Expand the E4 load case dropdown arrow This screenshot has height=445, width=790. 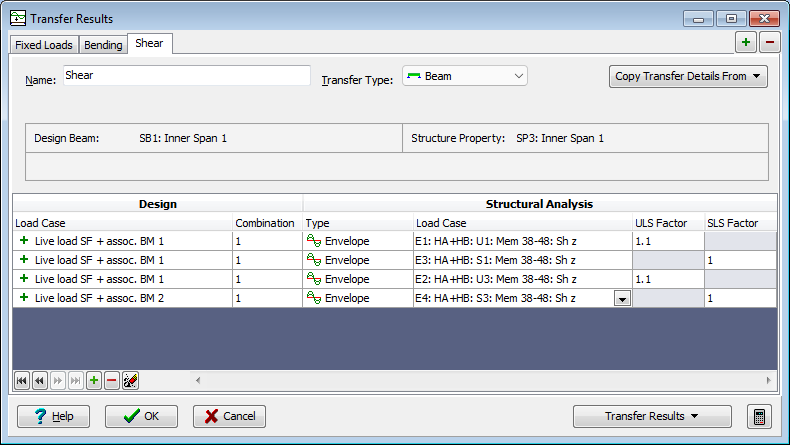click(622, 299)
